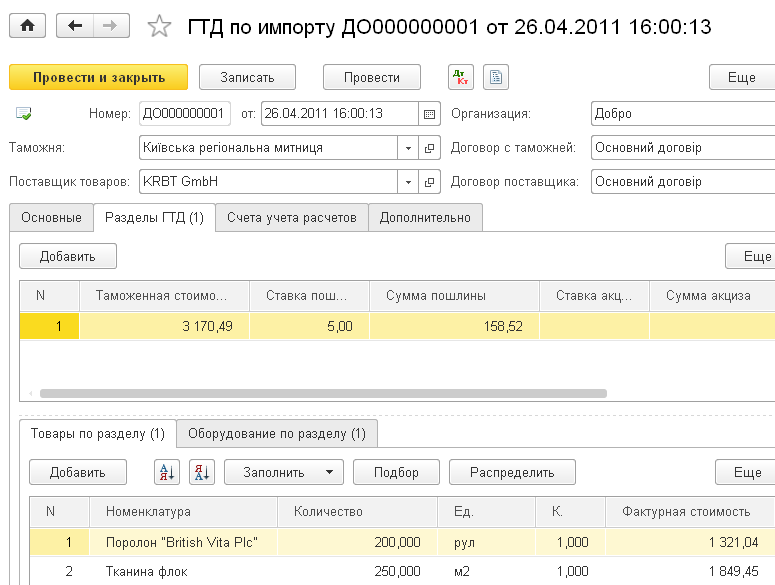775x585 pixels.
Task: Click the Распределить button
Action: point(512,472)
